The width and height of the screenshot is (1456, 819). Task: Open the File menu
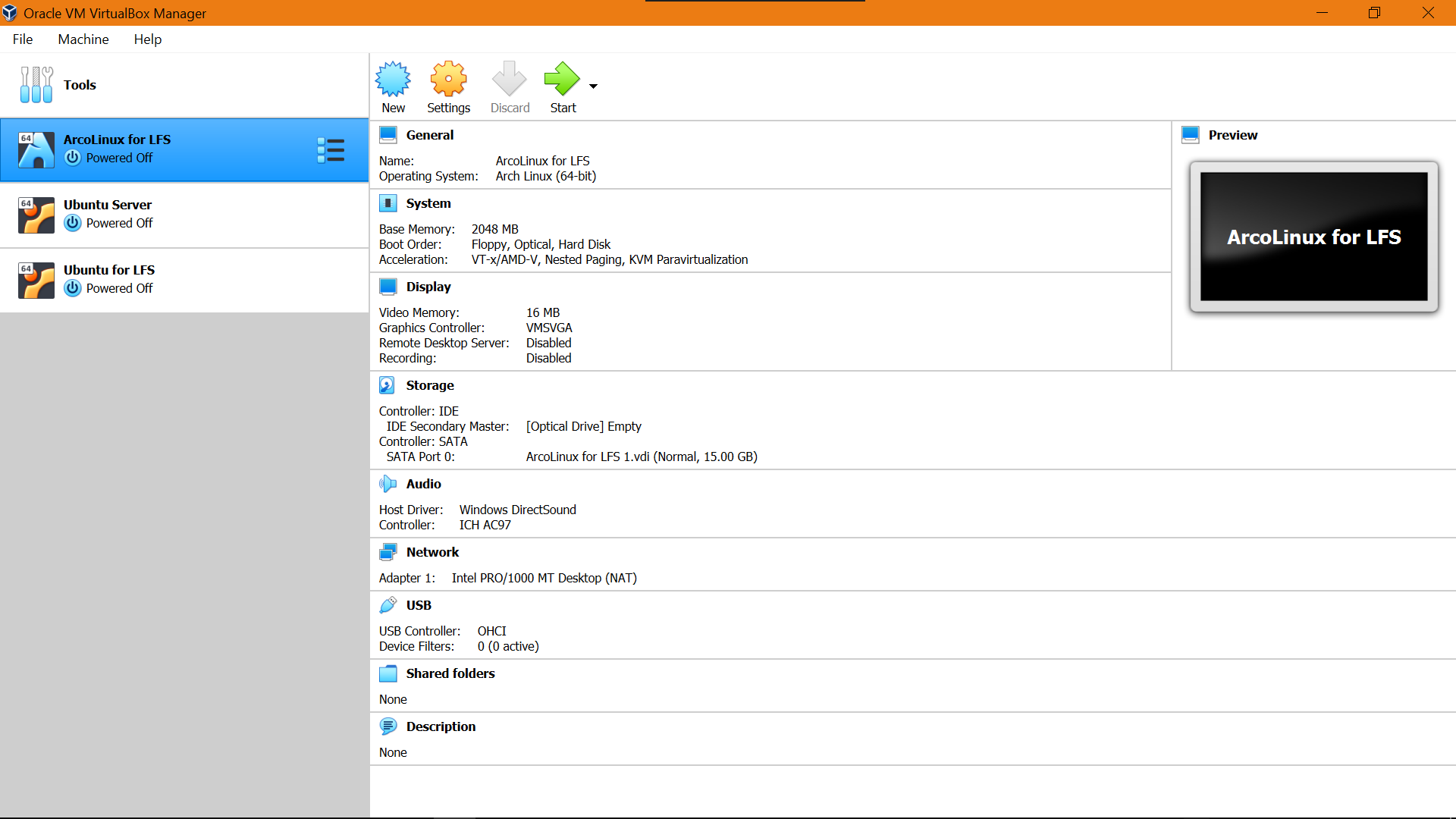tap(23, 39)
